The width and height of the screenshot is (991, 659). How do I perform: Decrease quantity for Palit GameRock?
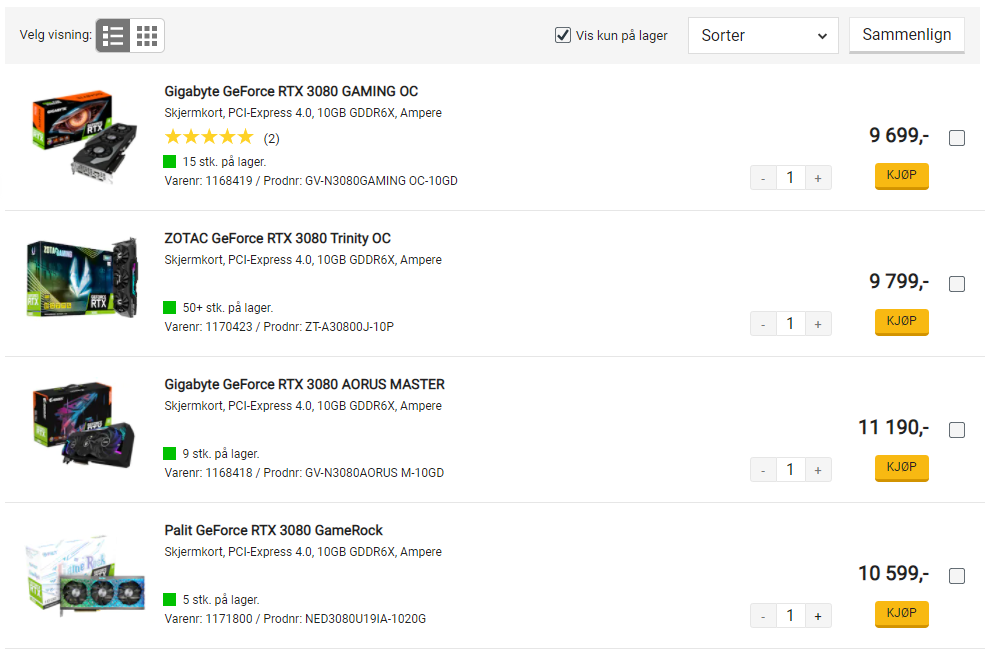763,616
